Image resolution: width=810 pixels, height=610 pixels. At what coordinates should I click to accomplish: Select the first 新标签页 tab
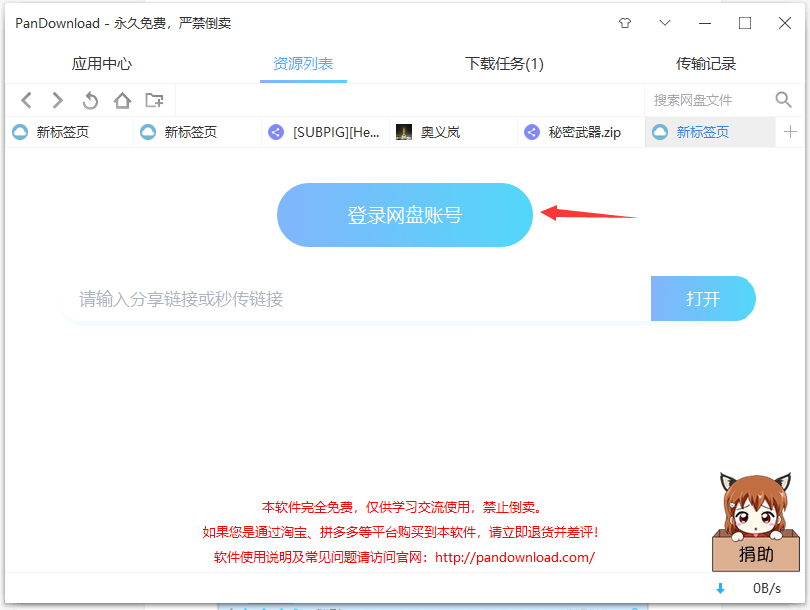(x=69, y=132)
